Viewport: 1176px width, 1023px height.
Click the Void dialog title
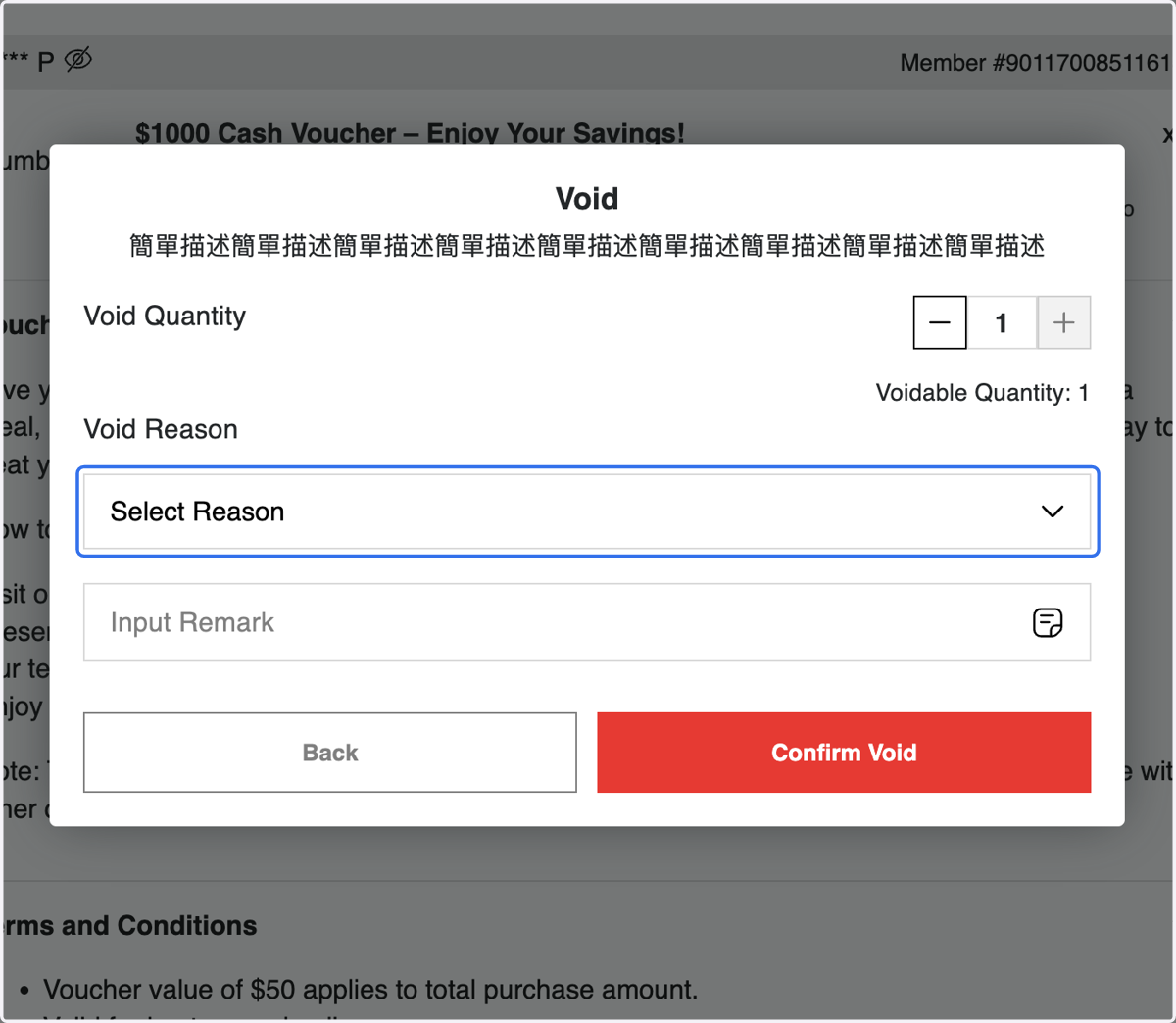[587, 198]
